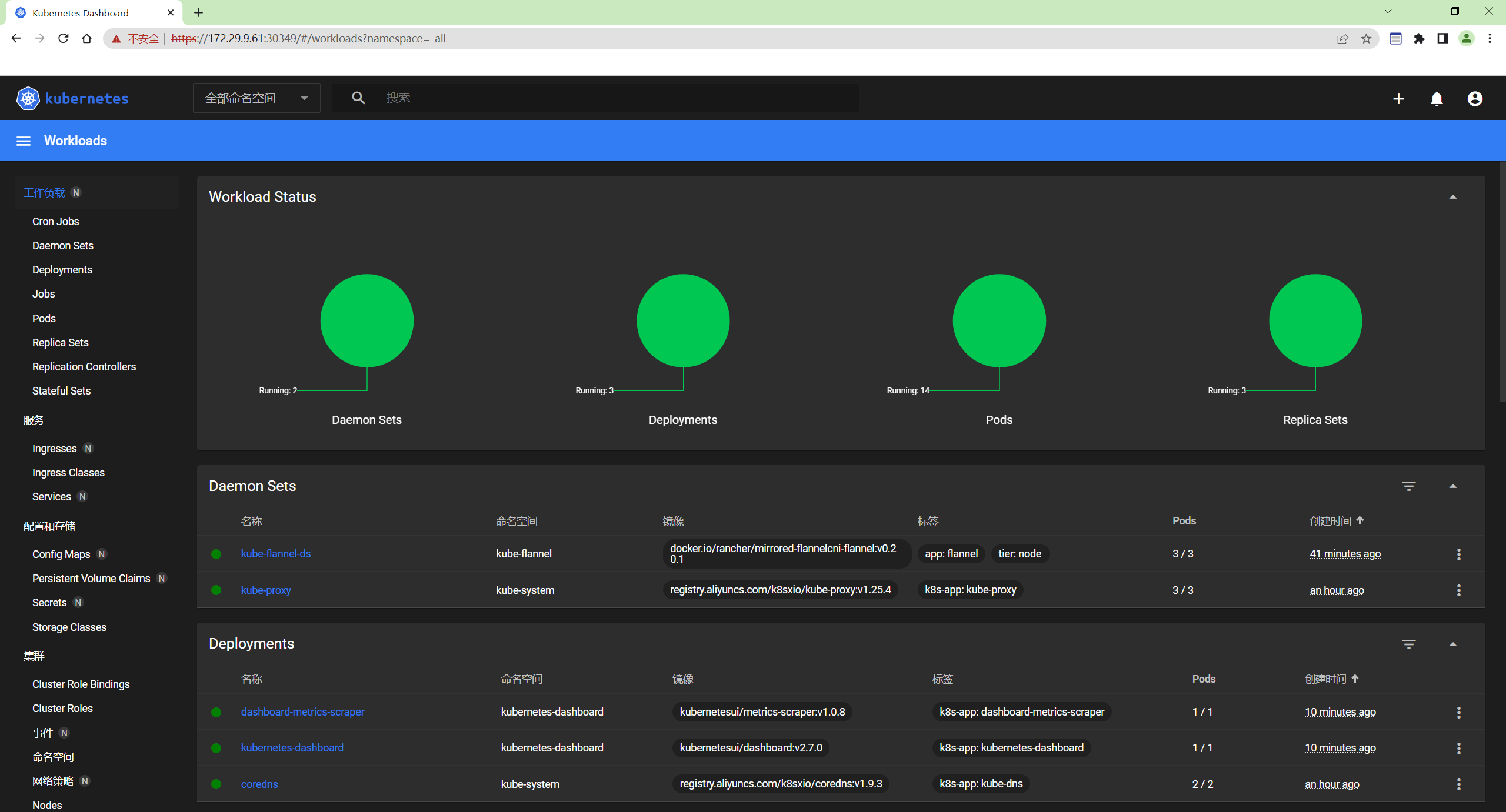The height and width of the screenshot is (812, 1506).
Task: Open Ingresses in sidebar
Action: click(x=55, y=449)
